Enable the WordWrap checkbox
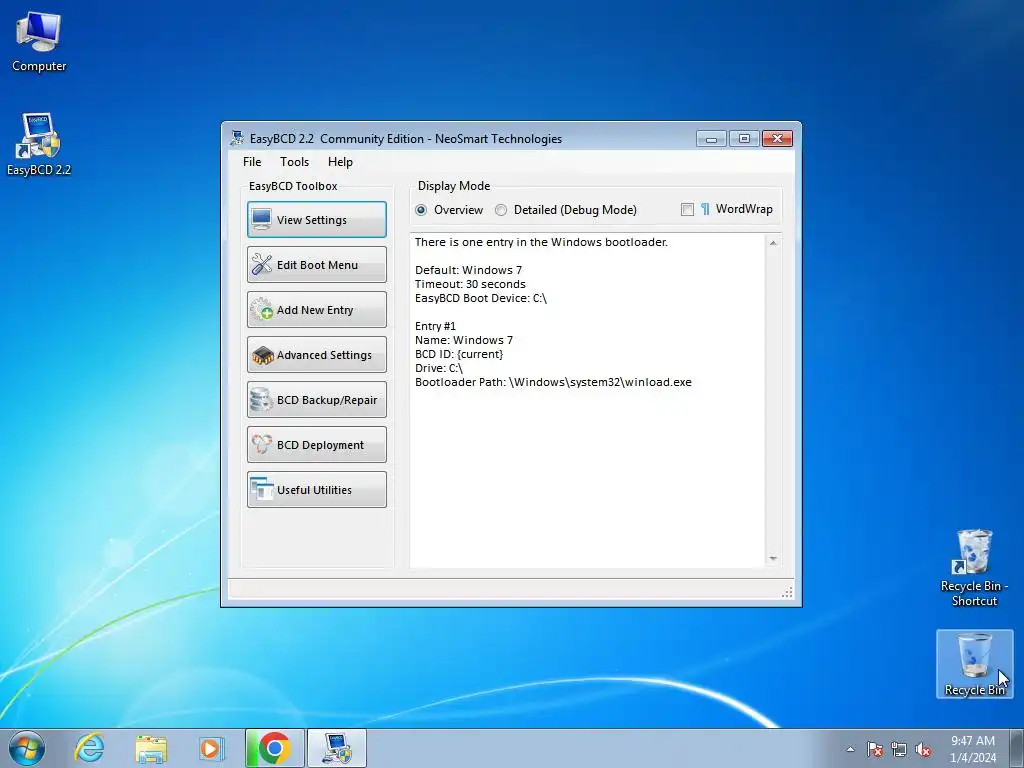This screenshot has width=1024, height=768. (687, 209)
